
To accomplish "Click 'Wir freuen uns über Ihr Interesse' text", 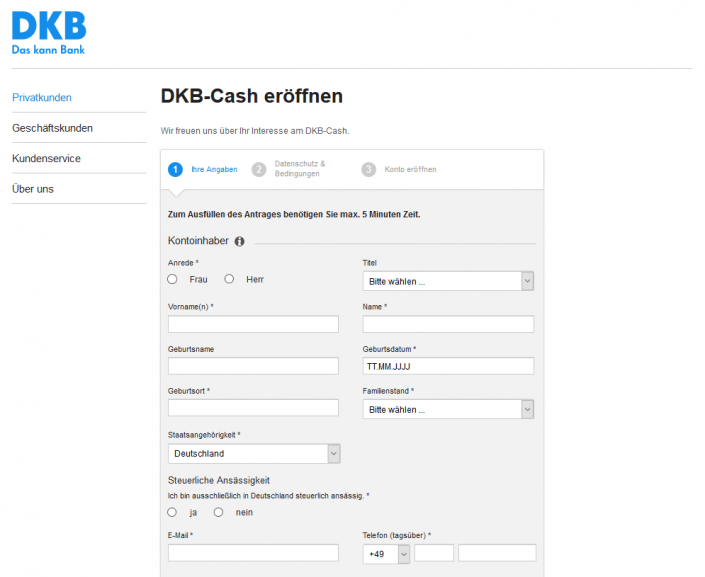I will (x=255, y=131).
